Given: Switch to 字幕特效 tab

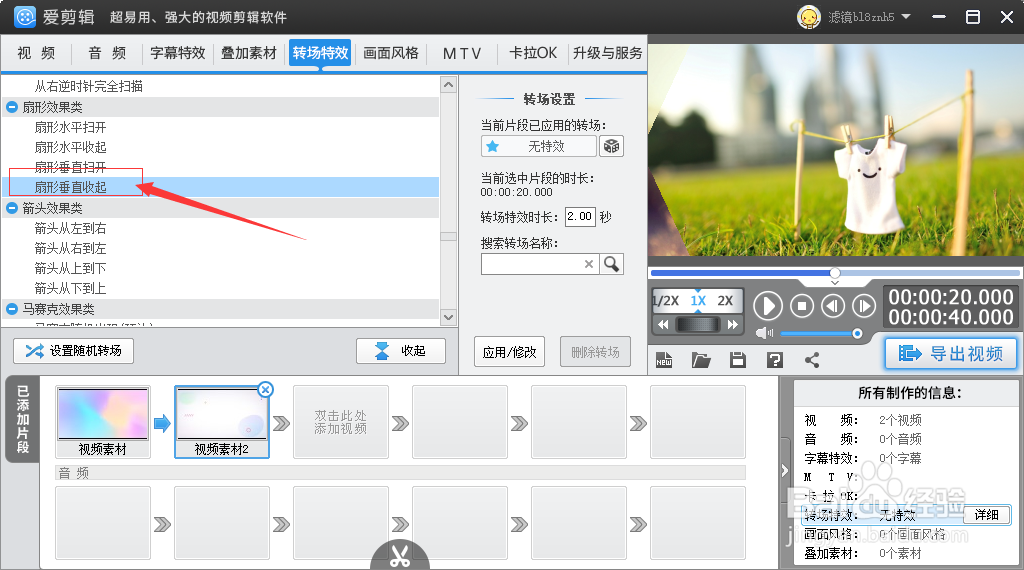Looking at the screenshot, I should 178,53.
